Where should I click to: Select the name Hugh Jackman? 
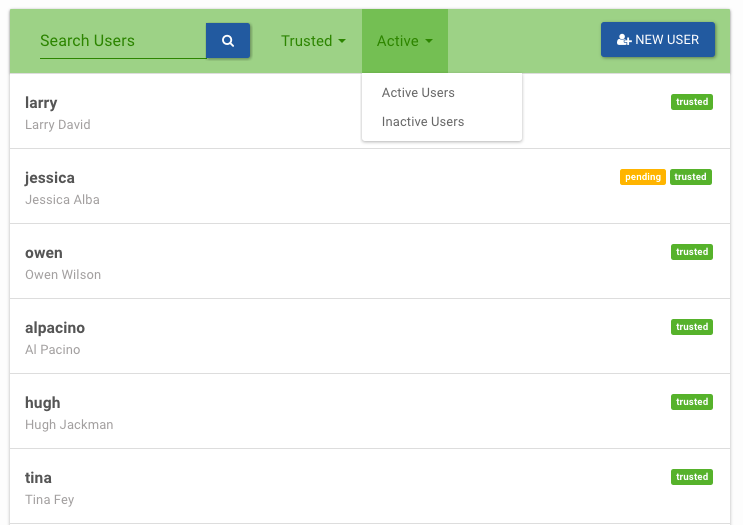click(x=69, y=425)
